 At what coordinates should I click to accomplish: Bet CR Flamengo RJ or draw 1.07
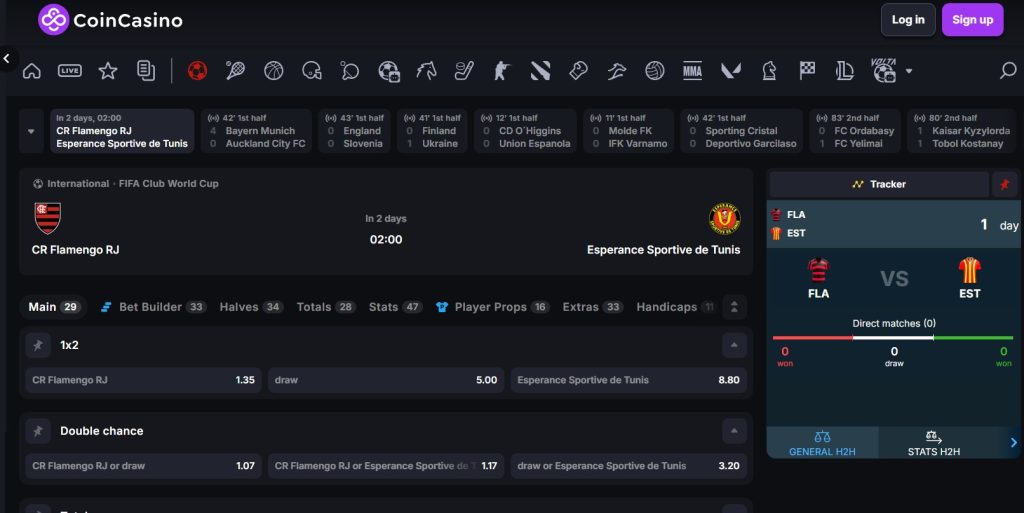pyautogui.click(x=144, y=466)
